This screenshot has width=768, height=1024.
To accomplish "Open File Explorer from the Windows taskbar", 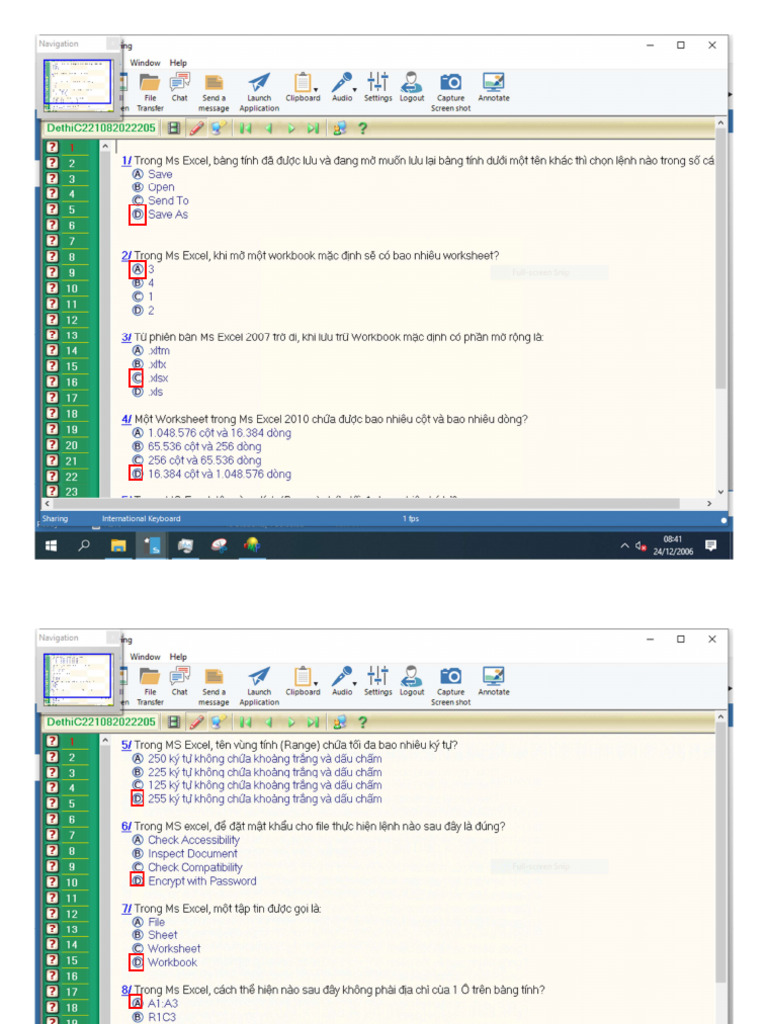I will pos(118,545).
